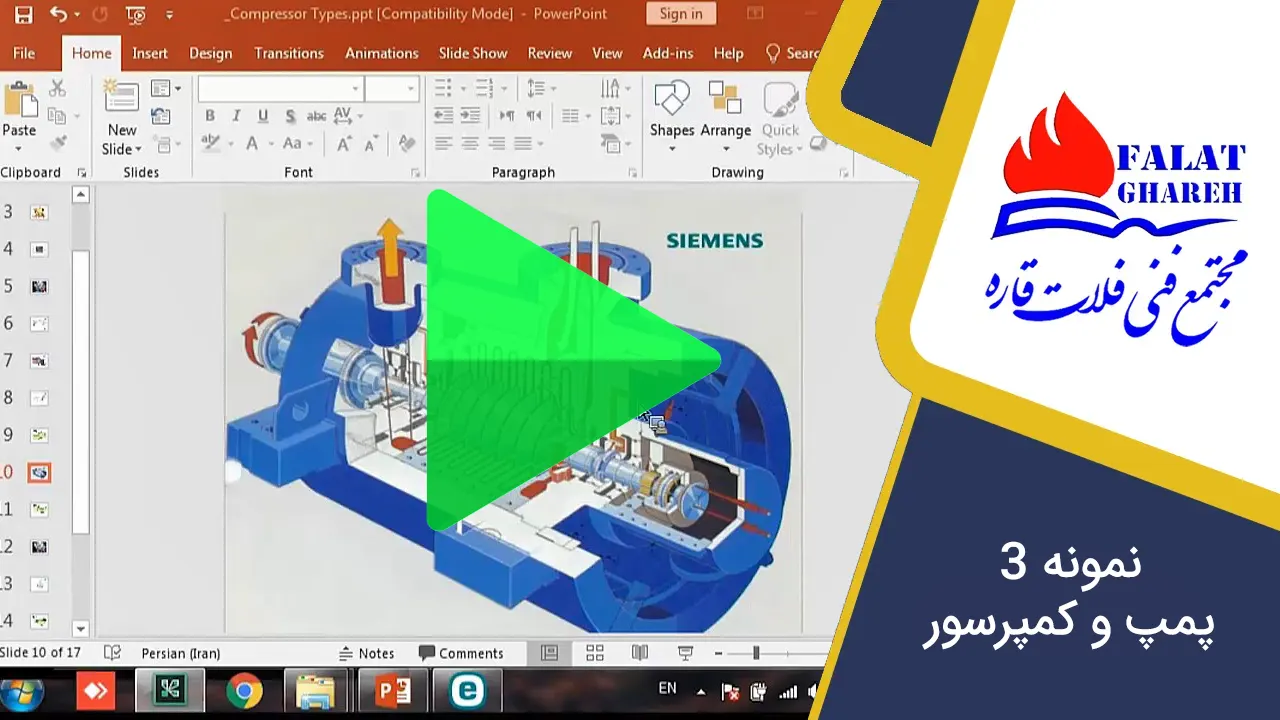This screenshot has width=1280, height=720.
Task: Open the font name dropdown
Action: [356, 88]
